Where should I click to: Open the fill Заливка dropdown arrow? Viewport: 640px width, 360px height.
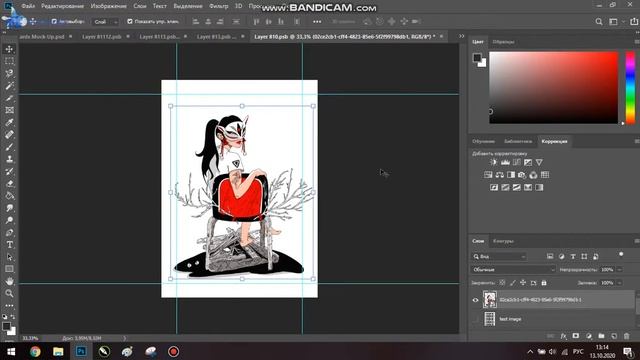pos(619,282)
